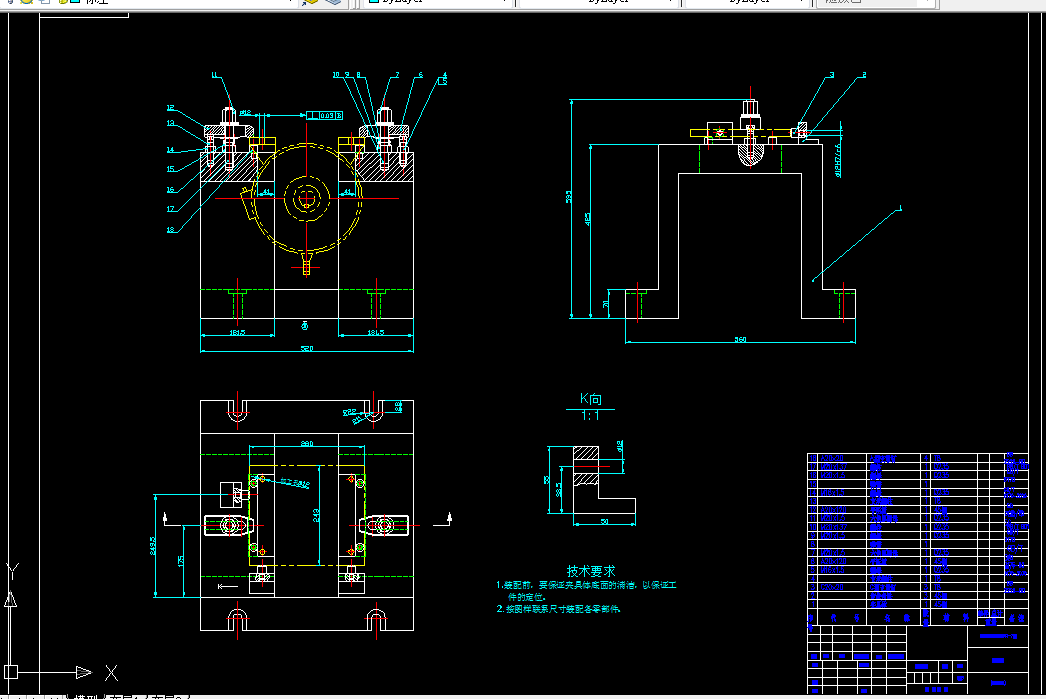The image size is (1046, 699).
Task: Pick the R22 radius dimension
Action: 349,412
